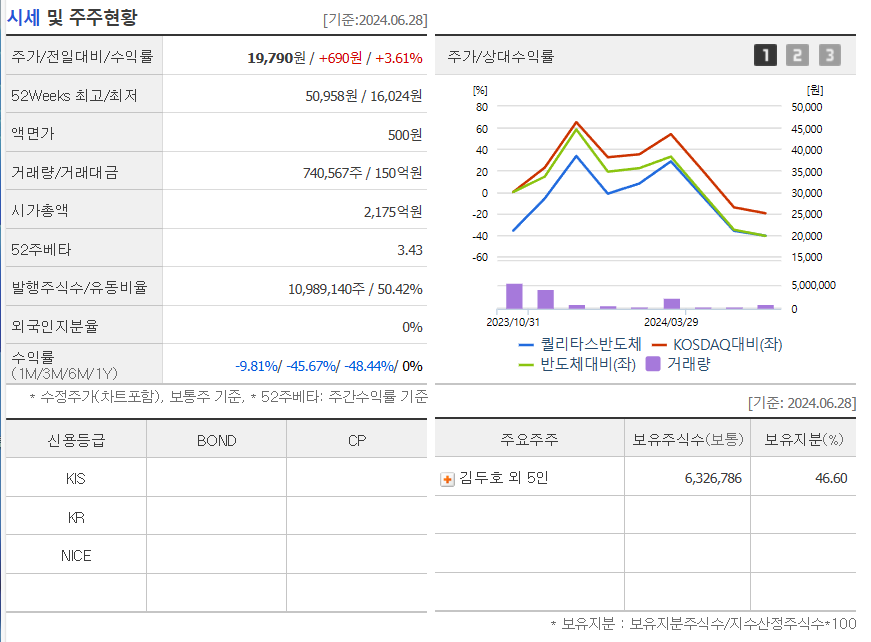Viewport: 871px width, 642px height.
Task: Click 2024/03/29 volume bar in chart
Action: point(672,304)
